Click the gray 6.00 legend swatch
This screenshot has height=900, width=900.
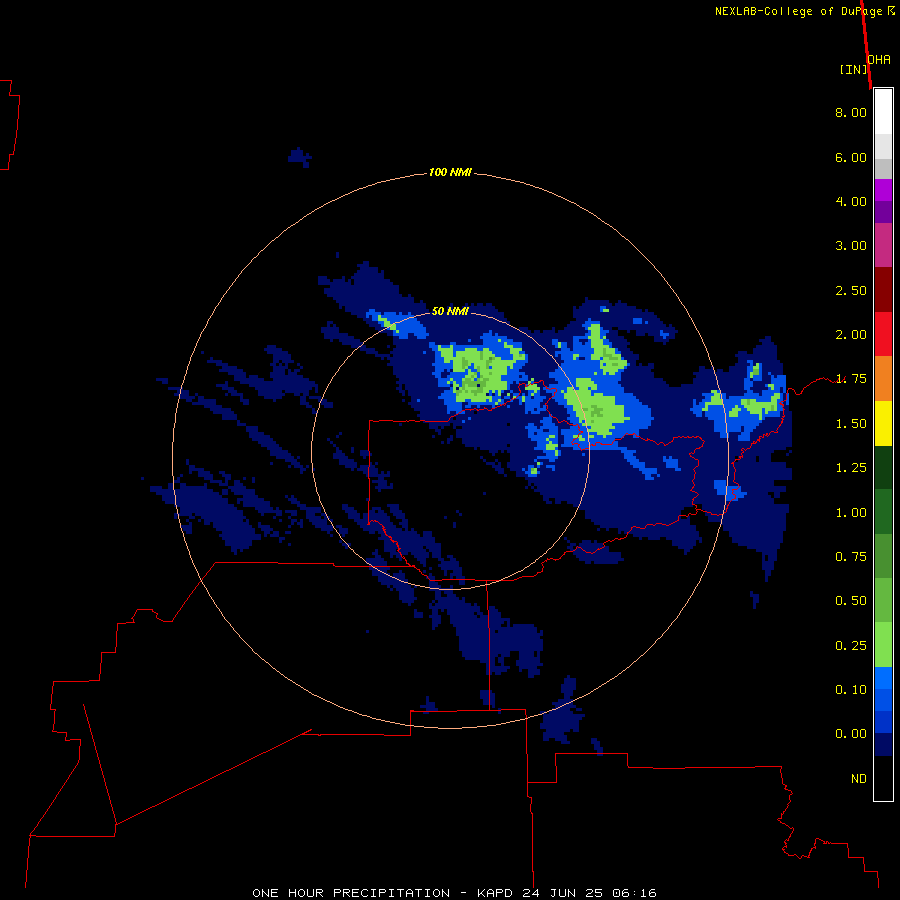(x=883, y=168)
